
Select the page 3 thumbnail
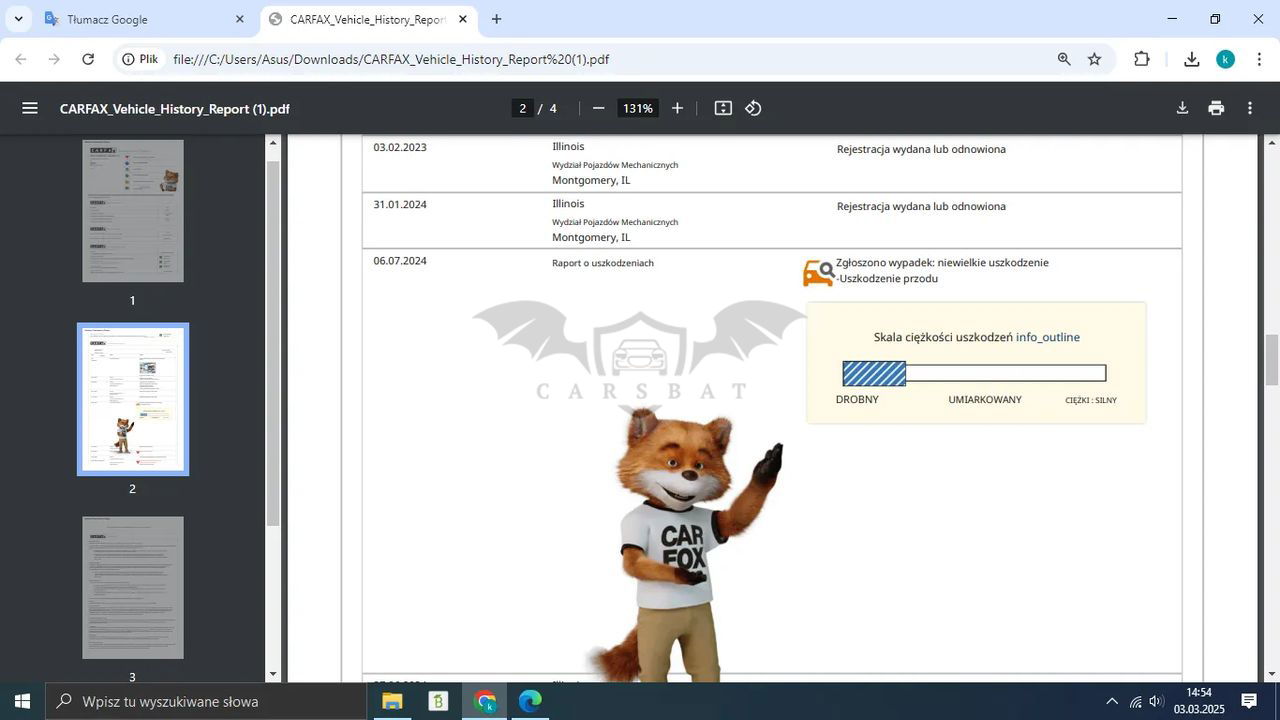click(x=132, y=587)
